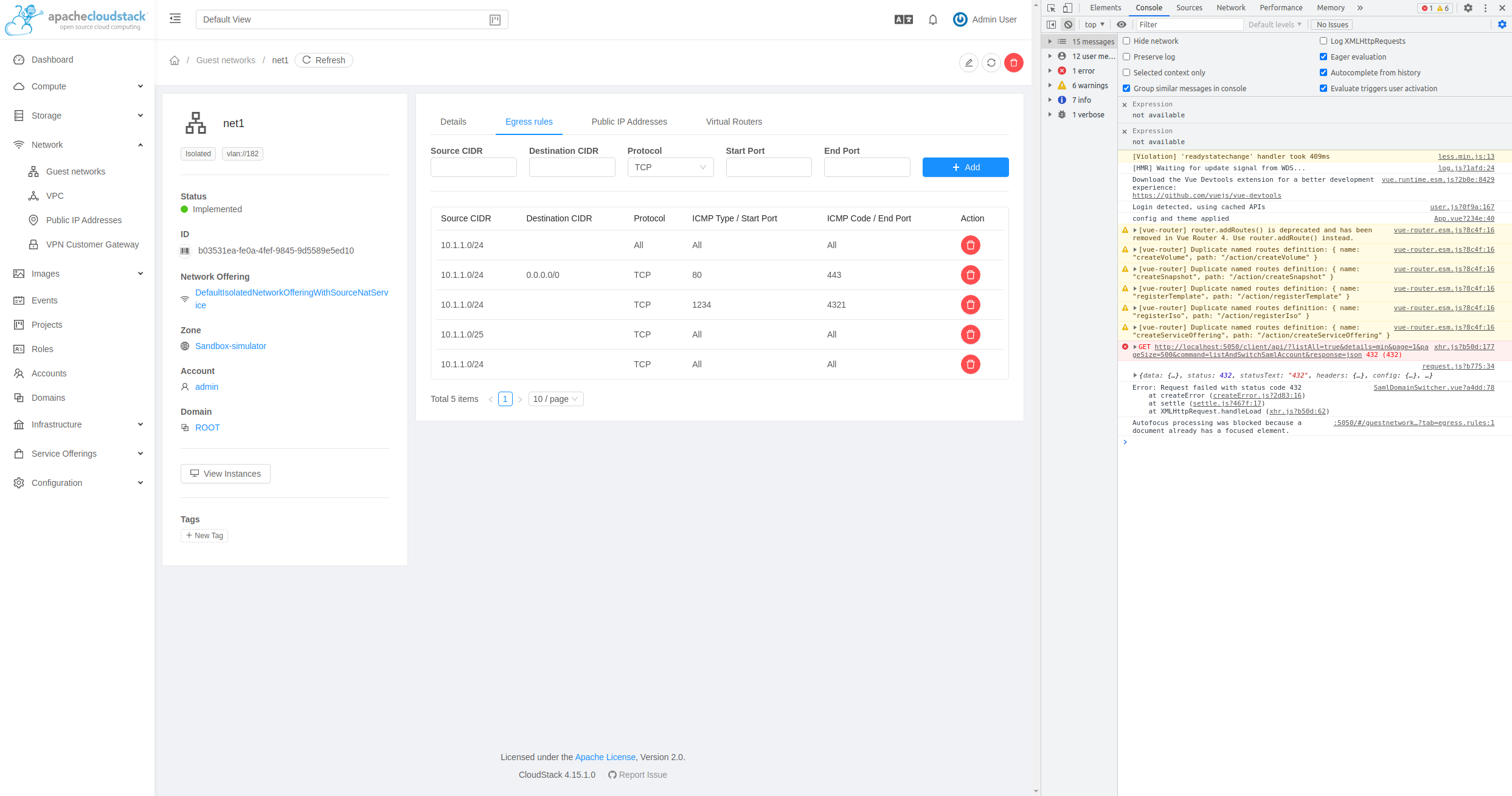Click the edit network pencil icon

click(x=968, y=63)
